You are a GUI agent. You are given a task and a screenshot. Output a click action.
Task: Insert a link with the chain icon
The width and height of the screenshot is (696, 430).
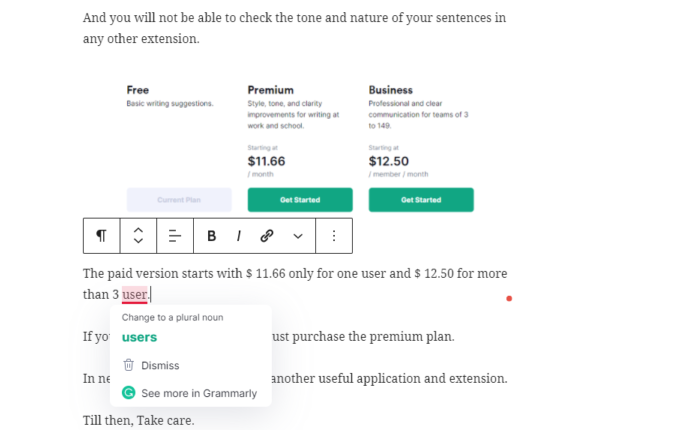click(x=267, y=236)
